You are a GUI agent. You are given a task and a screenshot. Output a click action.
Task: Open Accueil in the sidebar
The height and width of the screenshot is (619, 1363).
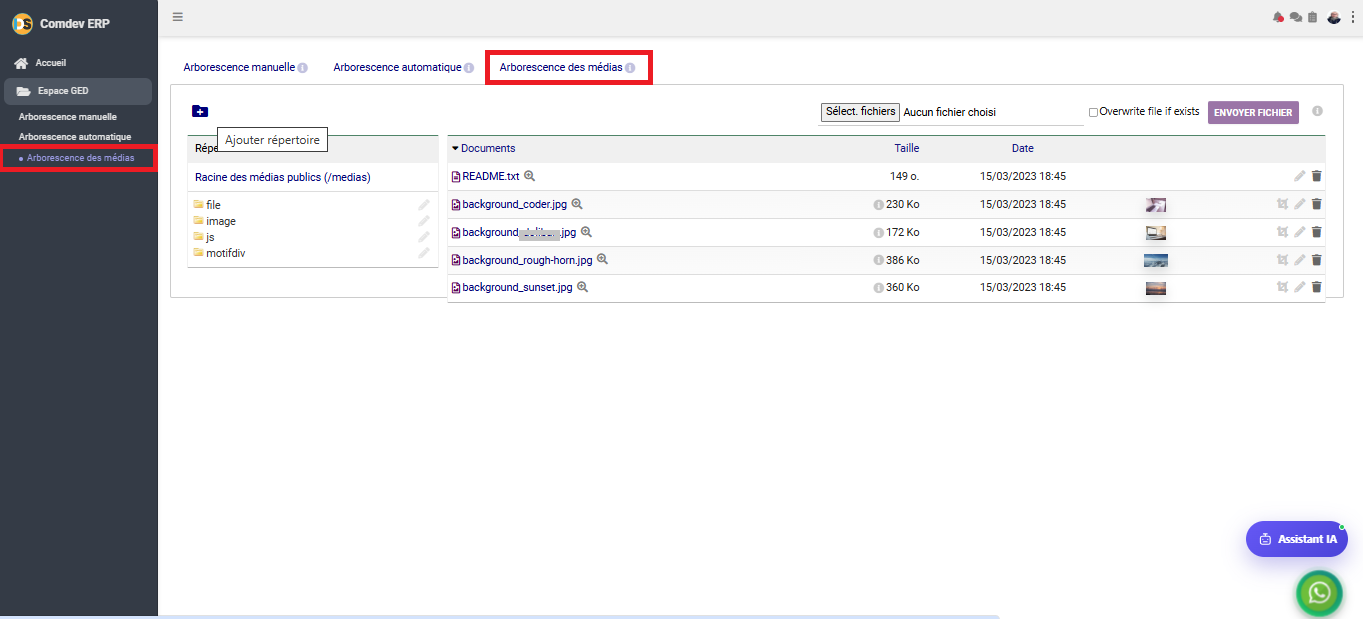click(x=50, y=63)
